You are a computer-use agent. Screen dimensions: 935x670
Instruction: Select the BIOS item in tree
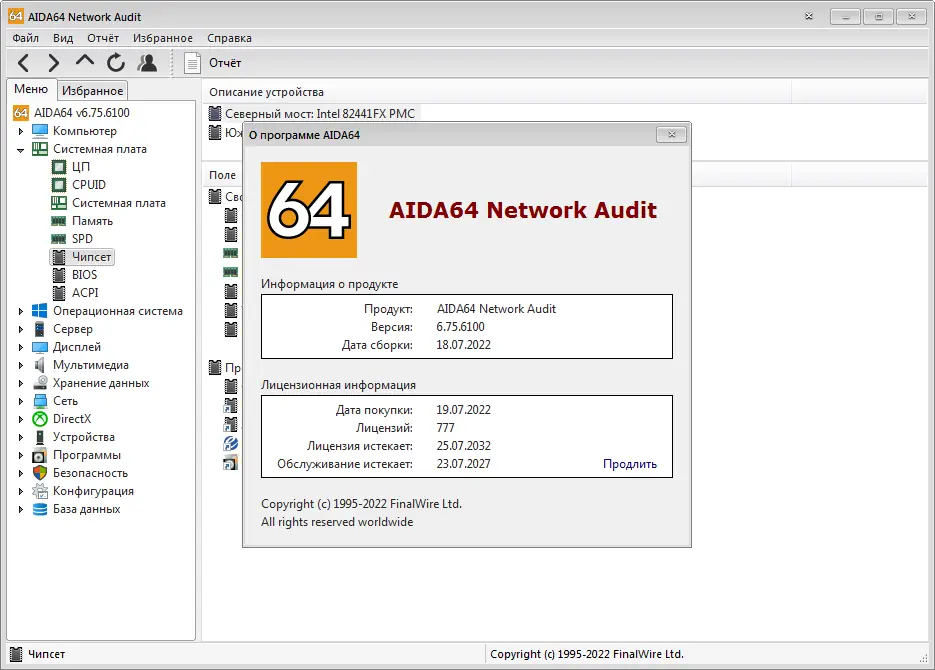click(84, 275)
